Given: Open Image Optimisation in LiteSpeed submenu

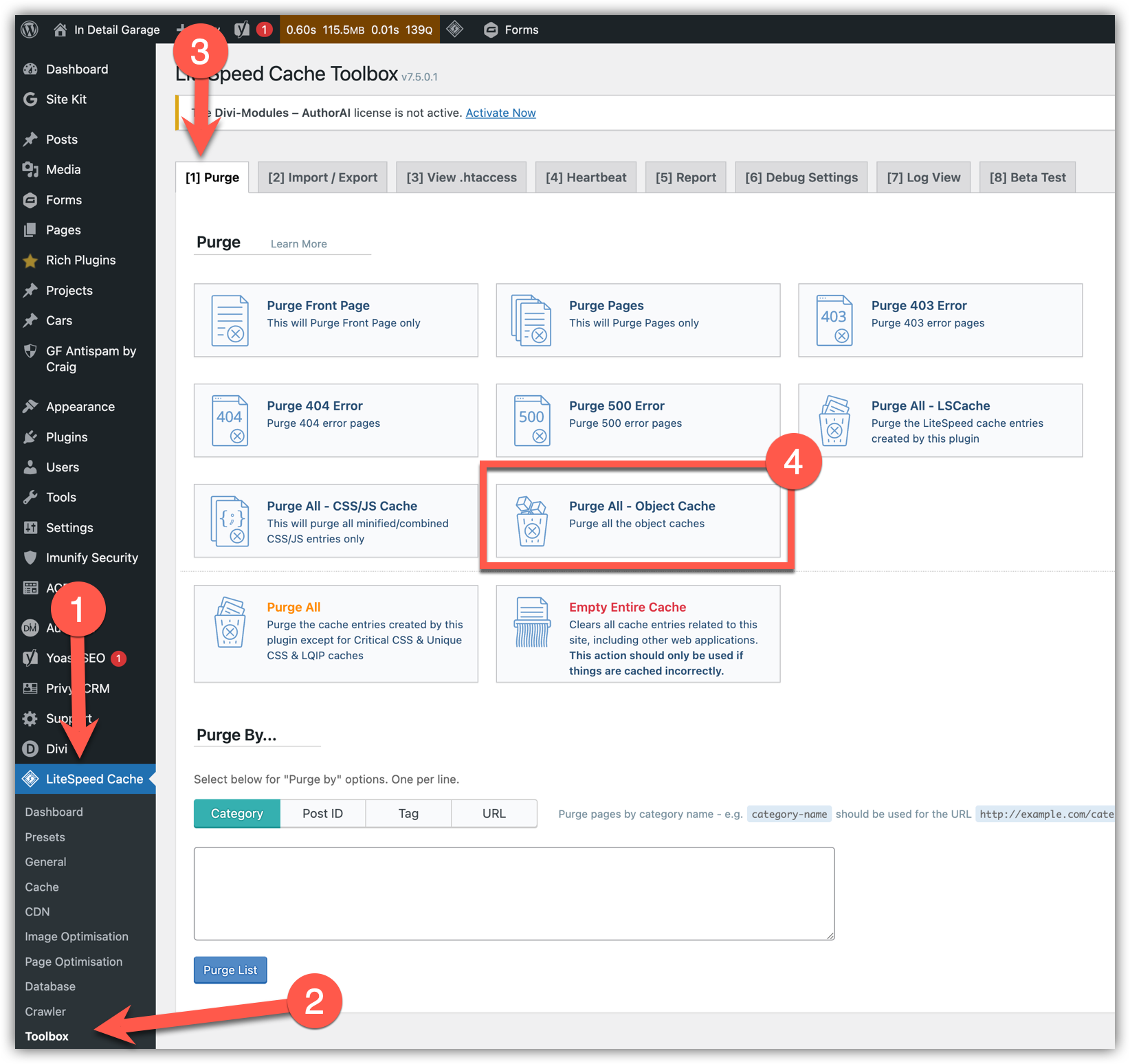Looking at the screenshot, I should pyautogui.click(x=76, y=936).
